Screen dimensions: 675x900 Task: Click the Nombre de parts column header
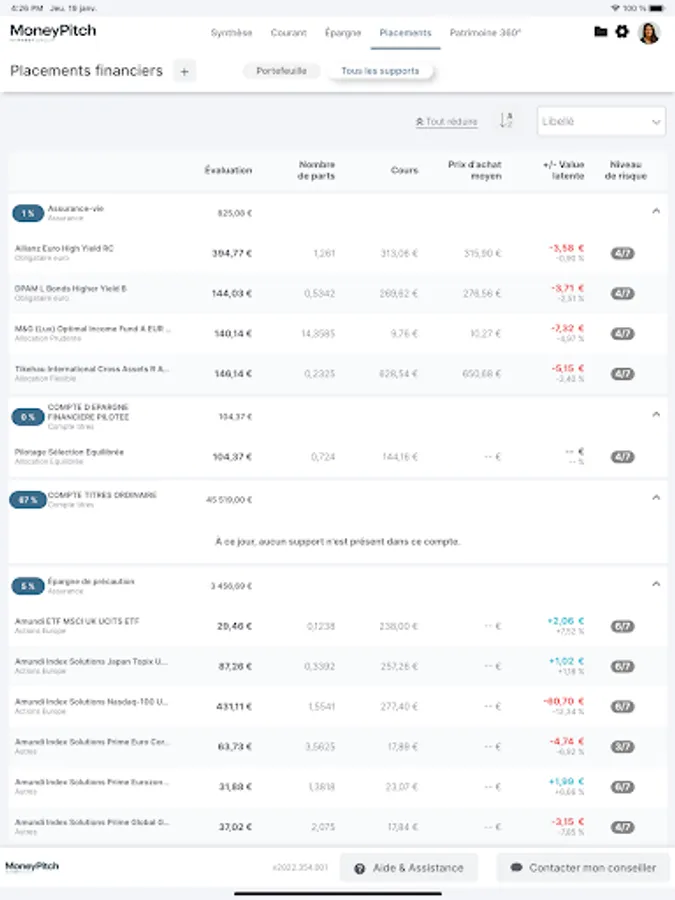tap(316, 170)
